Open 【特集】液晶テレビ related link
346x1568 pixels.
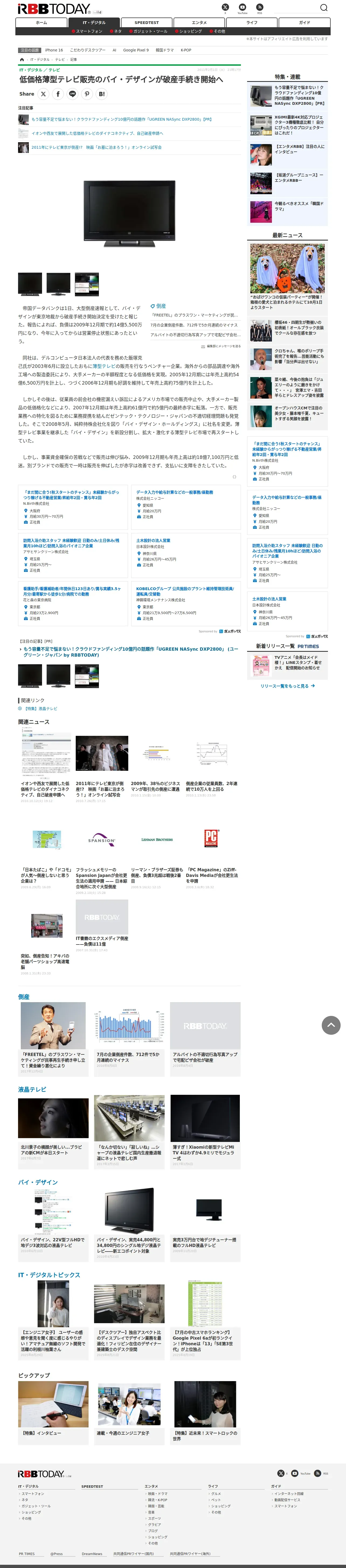pyautogui.click(x=40, y=709)
